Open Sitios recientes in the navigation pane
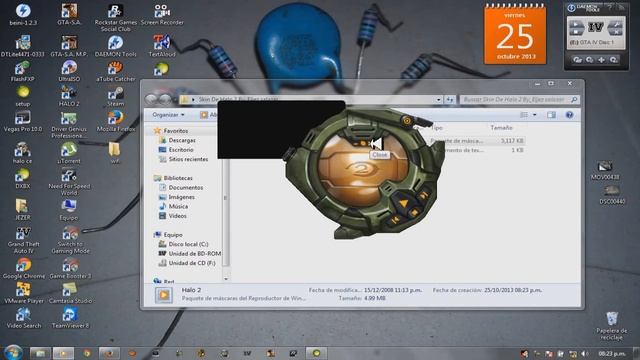Viewport: 640px width, 360px height. [188, 159]
